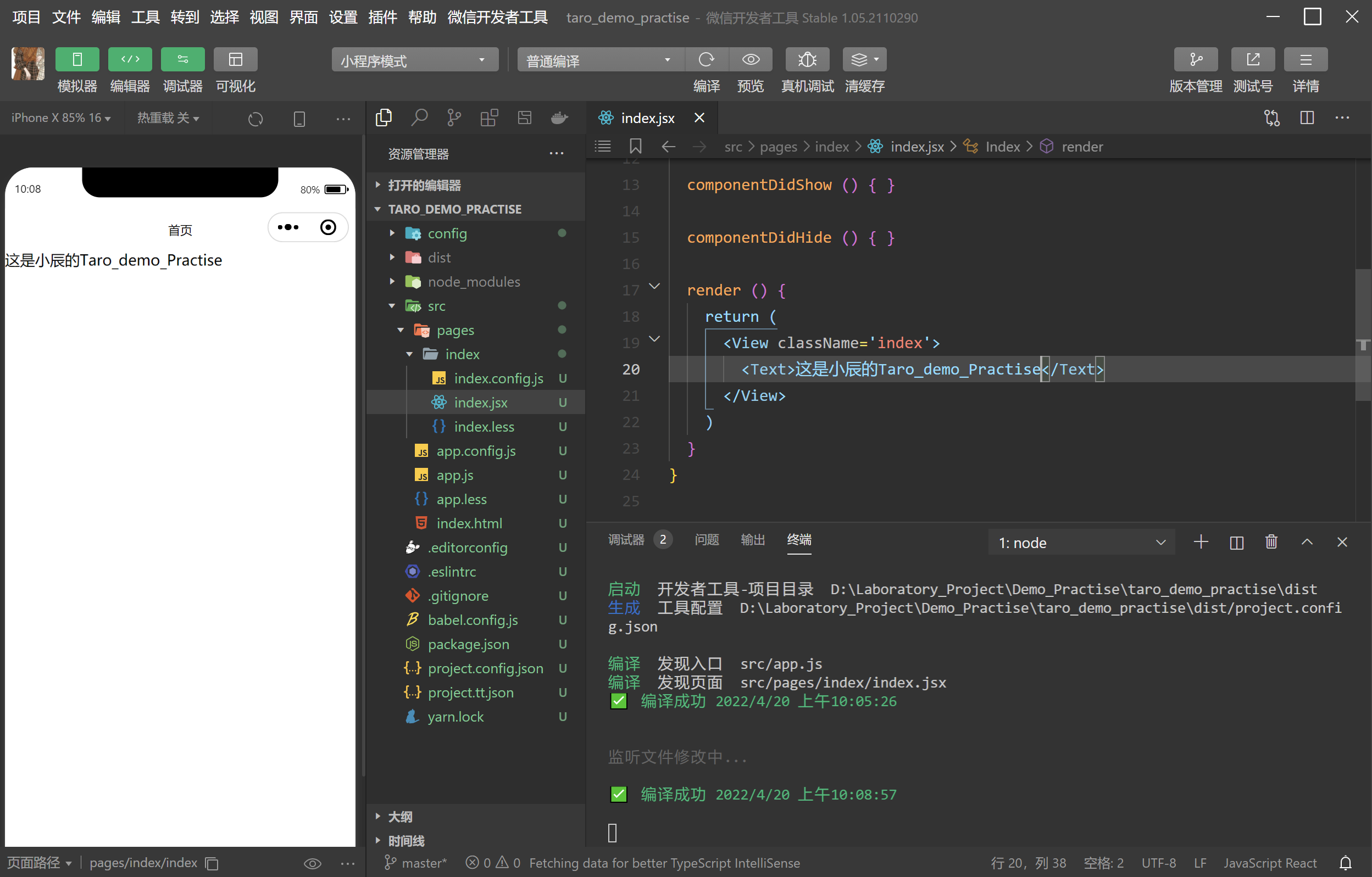Viewport: 1372px width, 877px height.
Task: Toggle the eye visibility icon in status bar
Action: pos(312,863)
